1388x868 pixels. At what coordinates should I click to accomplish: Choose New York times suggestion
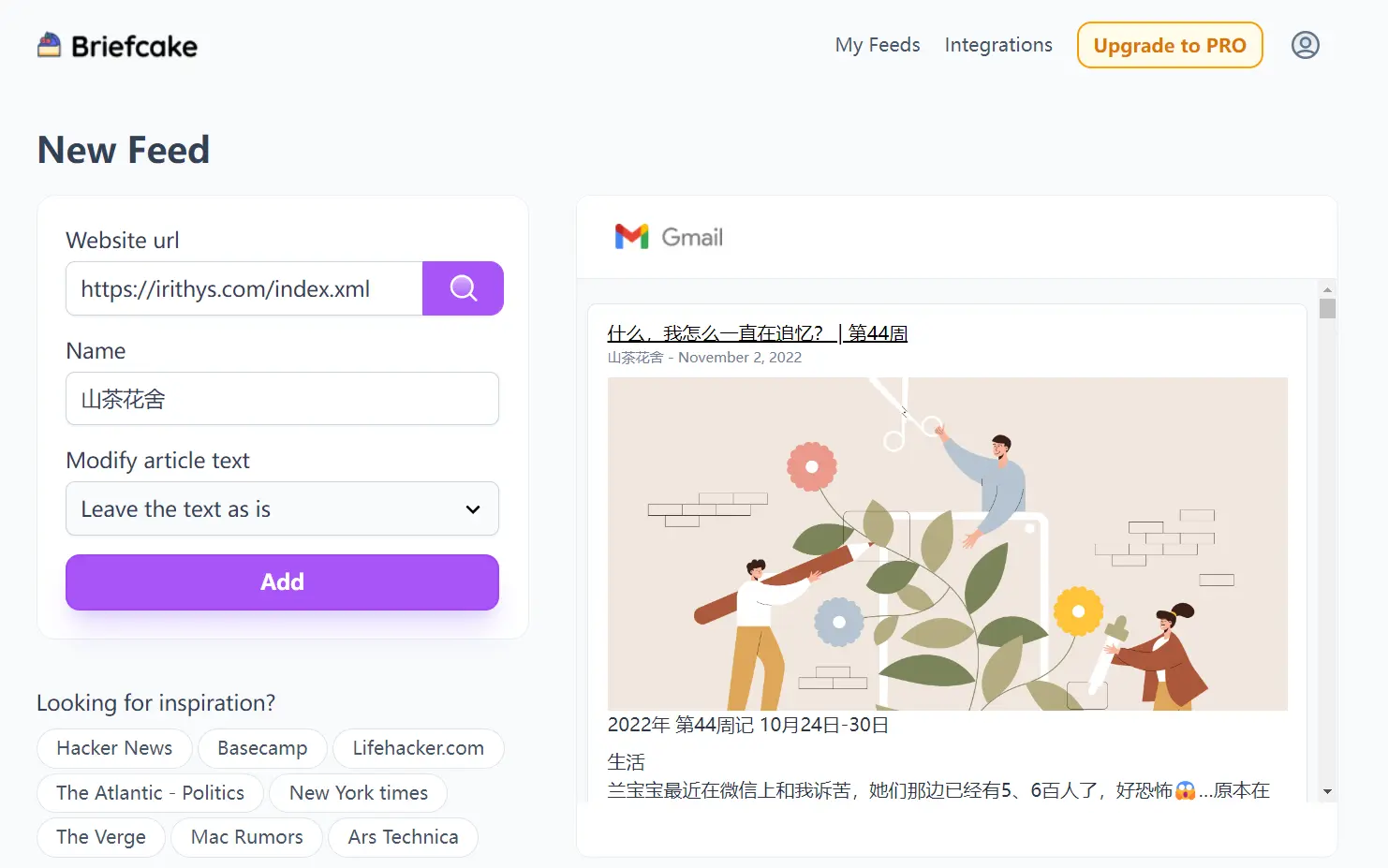click(359, 793)
